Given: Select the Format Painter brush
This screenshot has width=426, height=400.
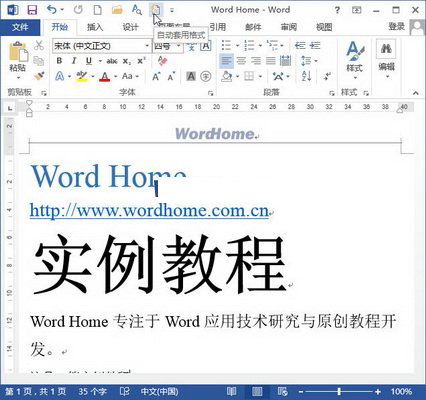Looking at the screenshot, I should tap(39, 76).
